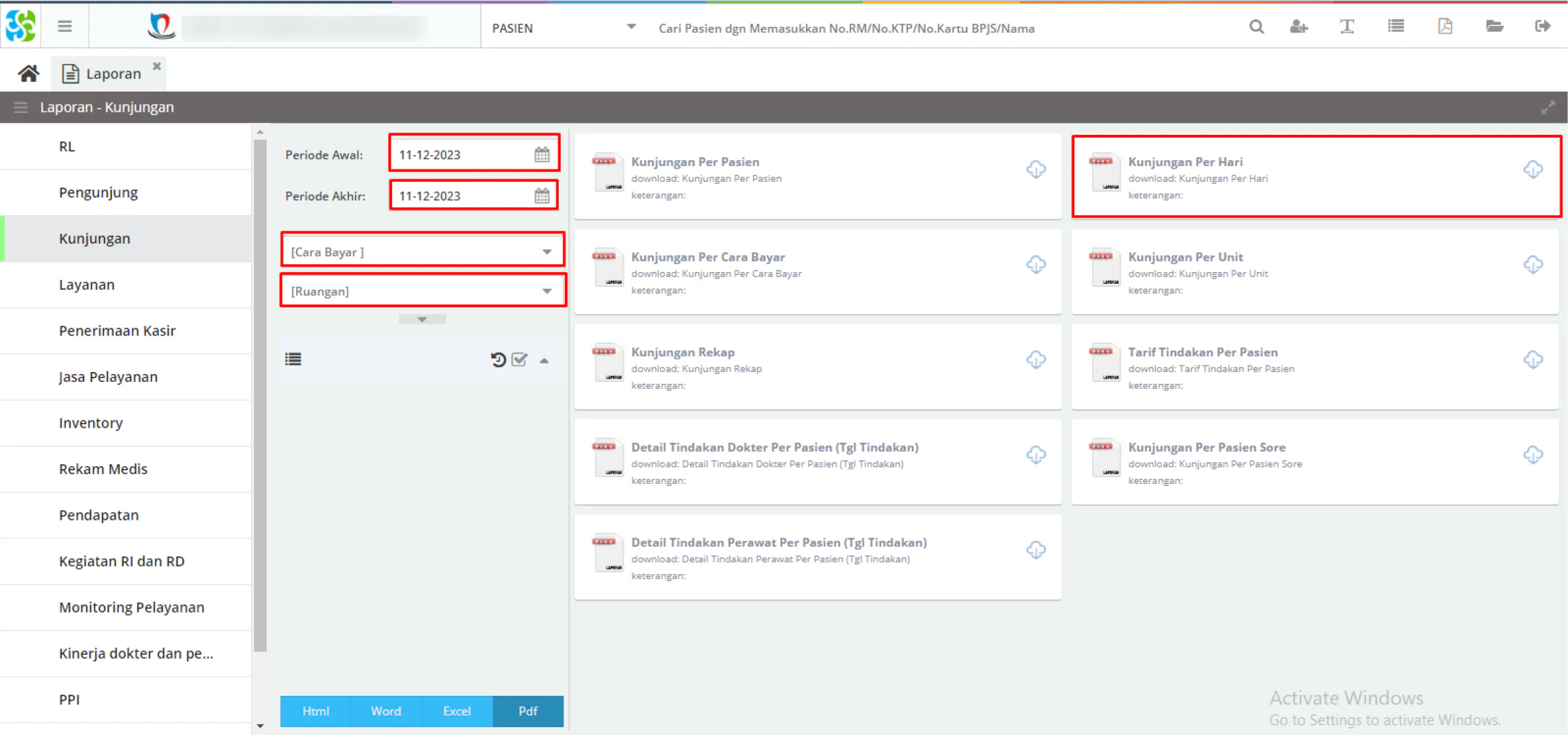The width and height of the screenshot is (1568, 737).
Task: Select RL in the sidebar
Action: coord(125,146)
